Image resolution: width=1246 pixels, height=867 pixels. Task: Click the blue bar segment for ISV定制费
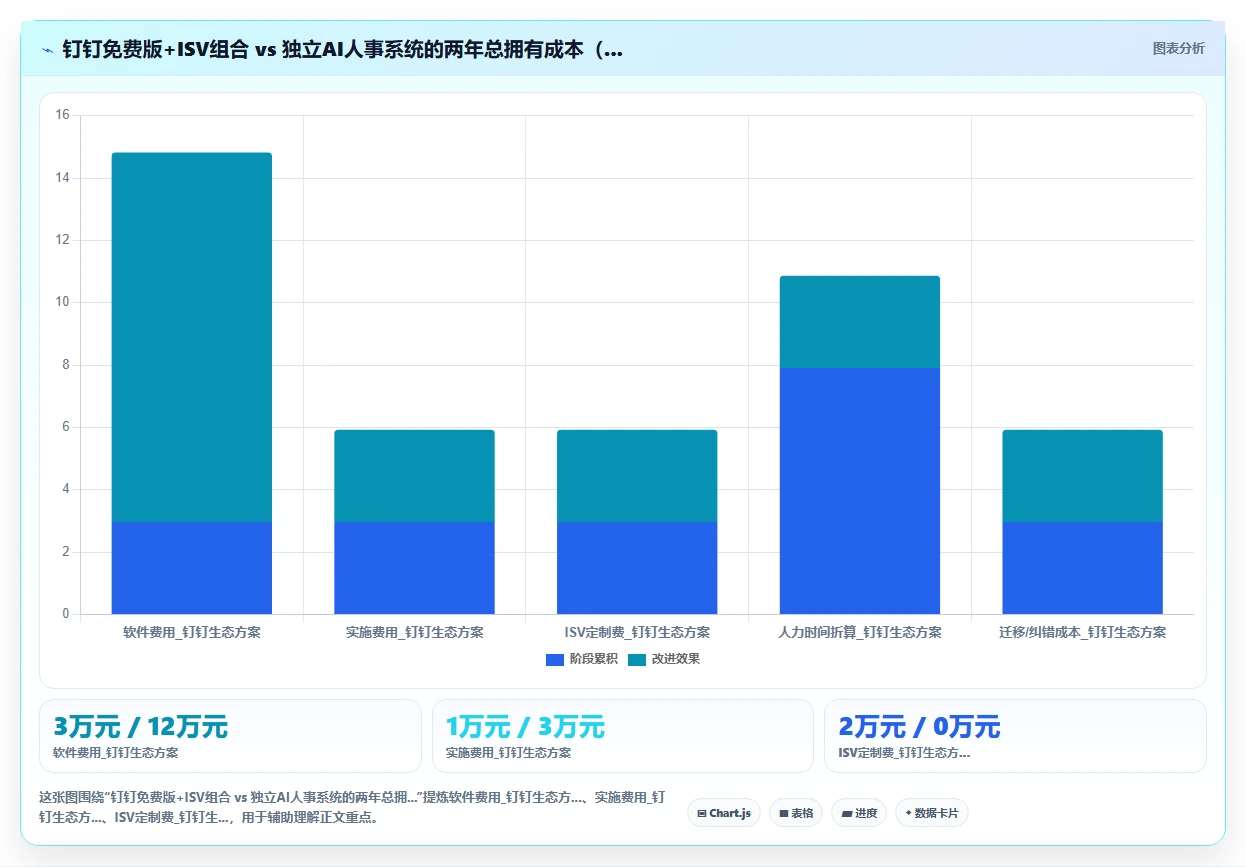tap(637, 568)
